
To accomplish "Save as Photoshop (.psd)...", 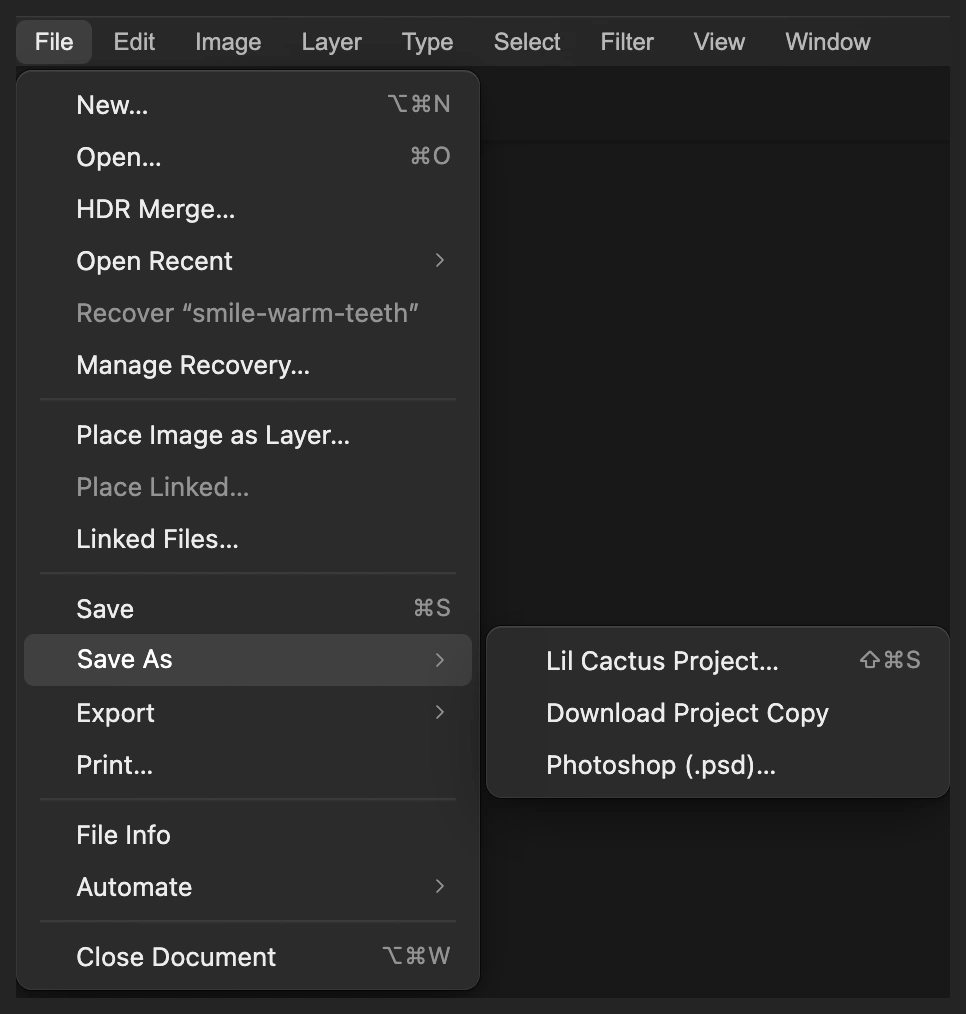I will (718, 765).
